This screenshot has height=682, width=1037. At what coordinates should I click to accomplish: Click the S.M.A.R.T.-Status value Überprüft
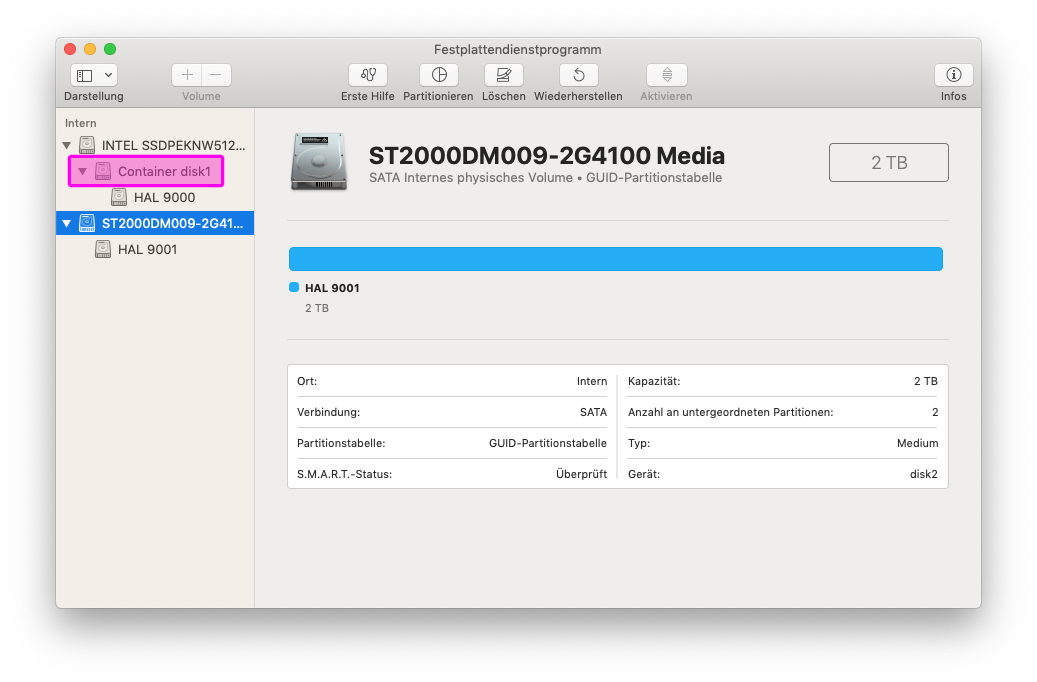point(581,474)
